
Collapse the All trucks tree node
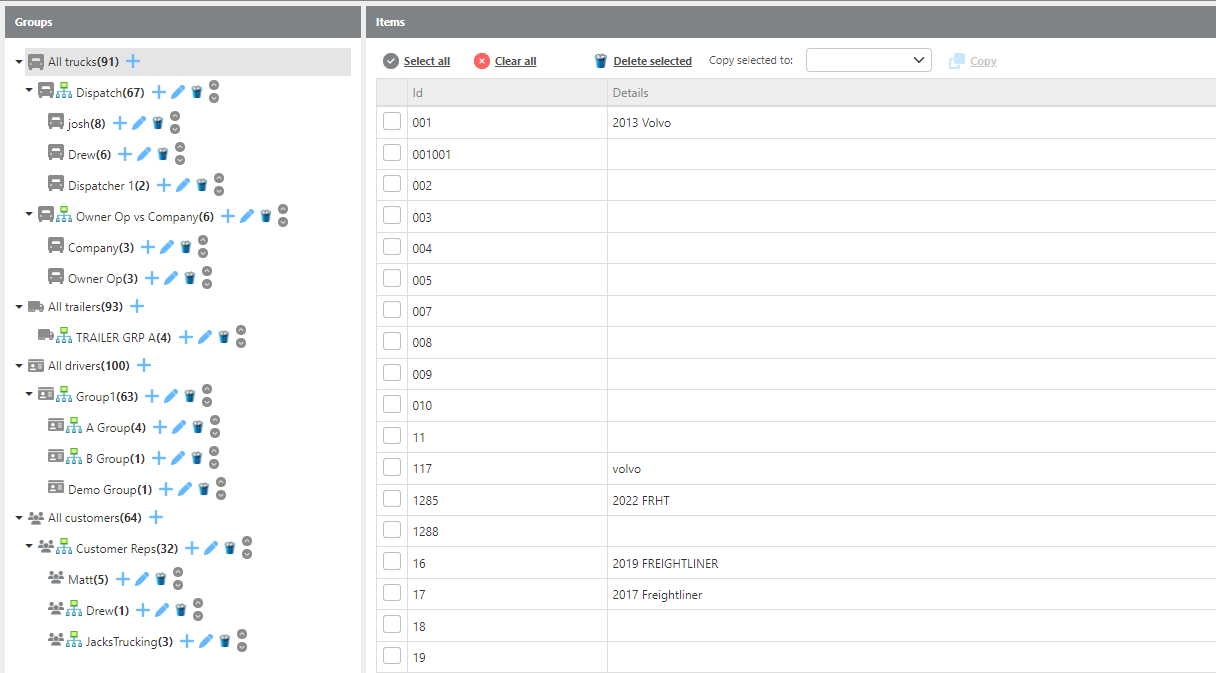pos(19,62)
